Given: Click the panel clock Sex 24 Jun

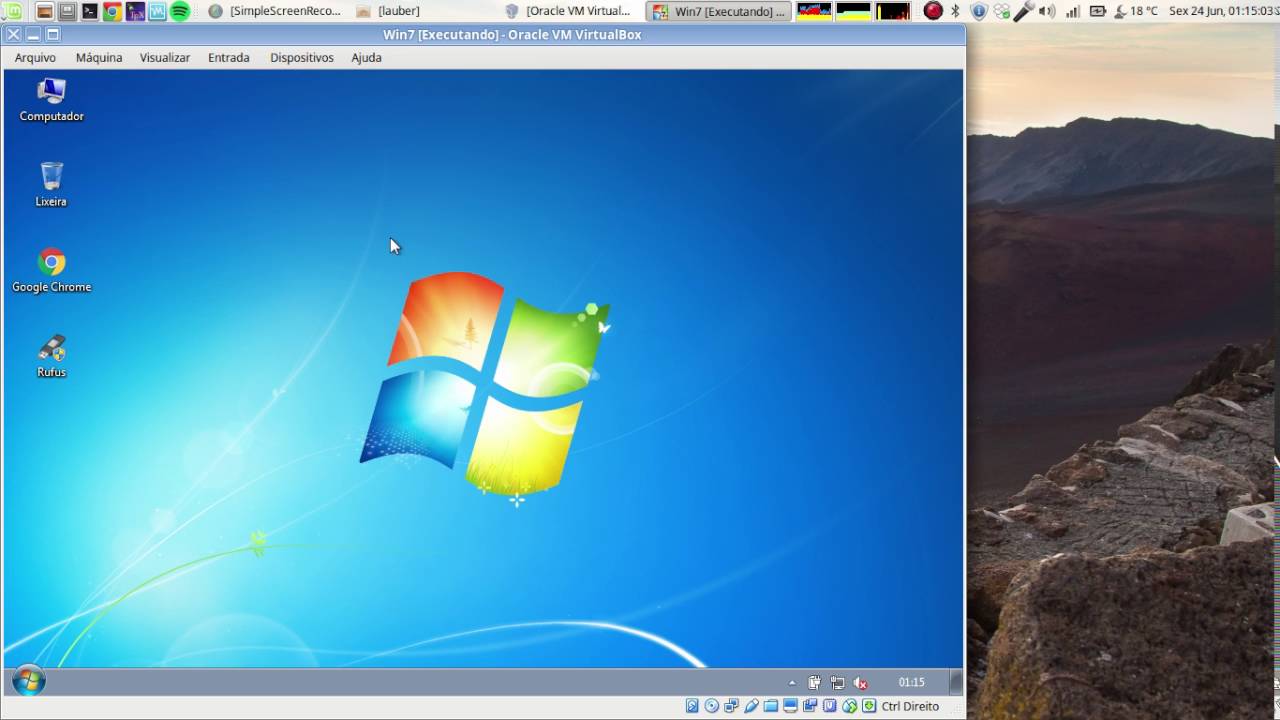Looking at the screenshot, I should (1224, 12).
